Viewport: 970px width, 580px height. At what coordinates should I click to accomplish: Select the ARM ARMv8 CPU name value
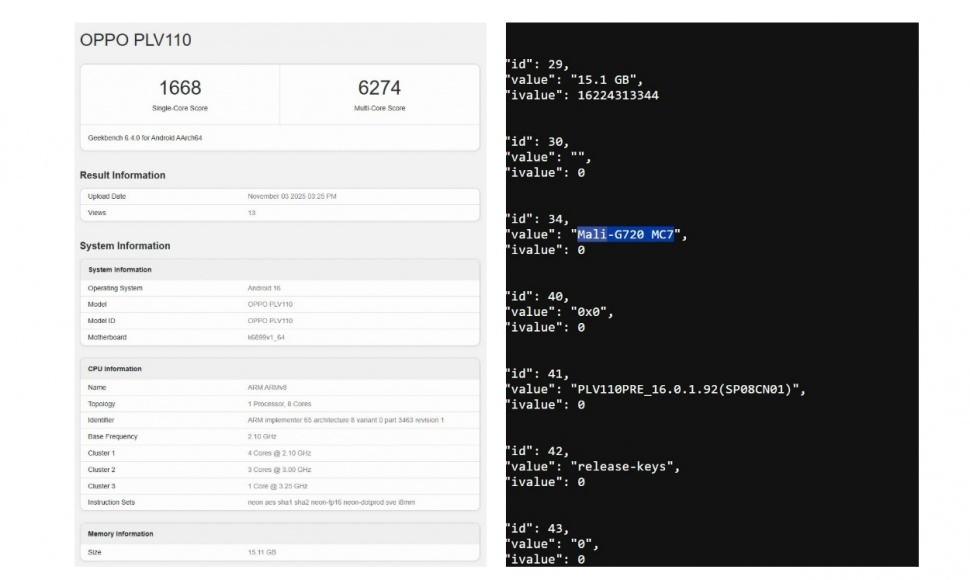point(269,387)
